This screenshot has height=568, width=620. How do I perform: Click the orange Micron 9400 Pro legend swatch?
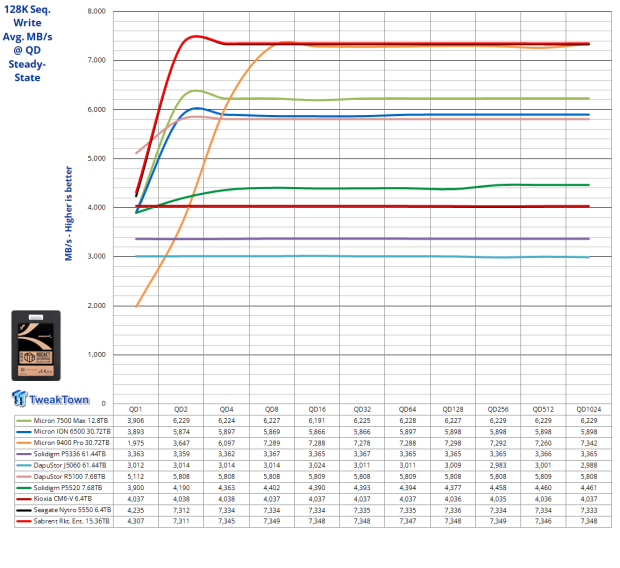tap(23, 443)
